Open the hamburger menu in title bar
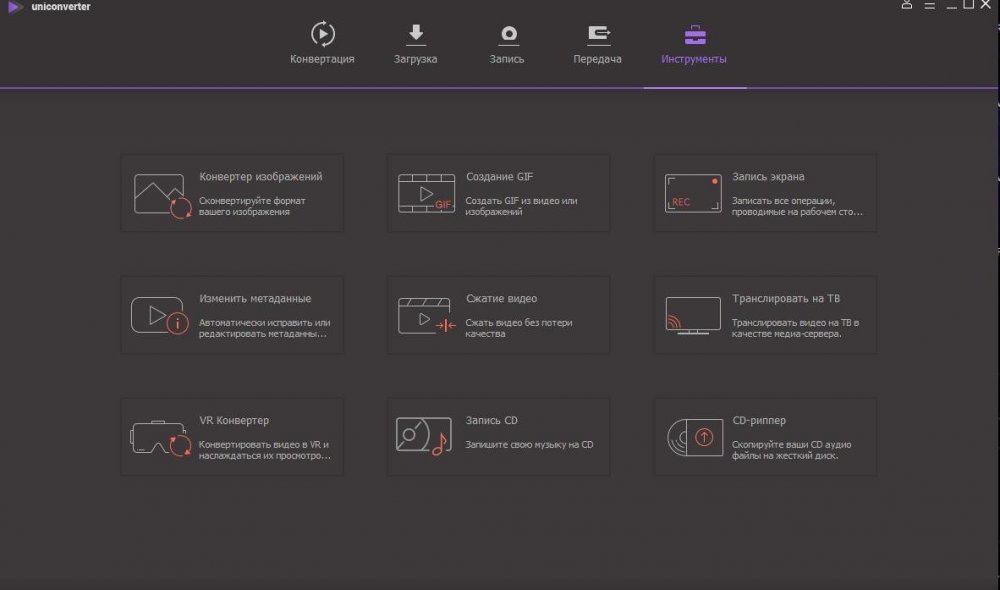Screen dimensions: 1000x590 [928, 6]
